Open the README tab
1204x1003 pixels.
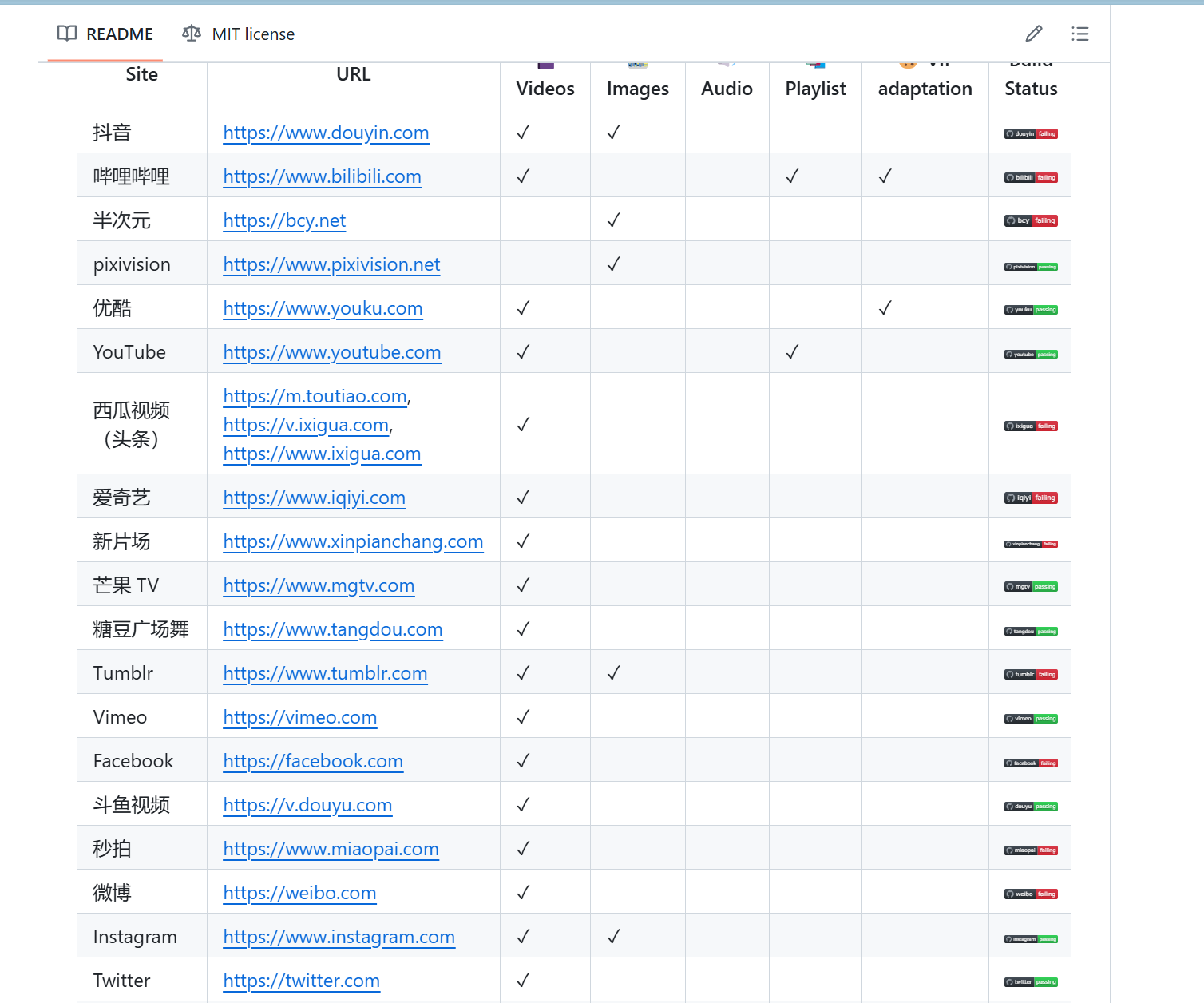105,34
